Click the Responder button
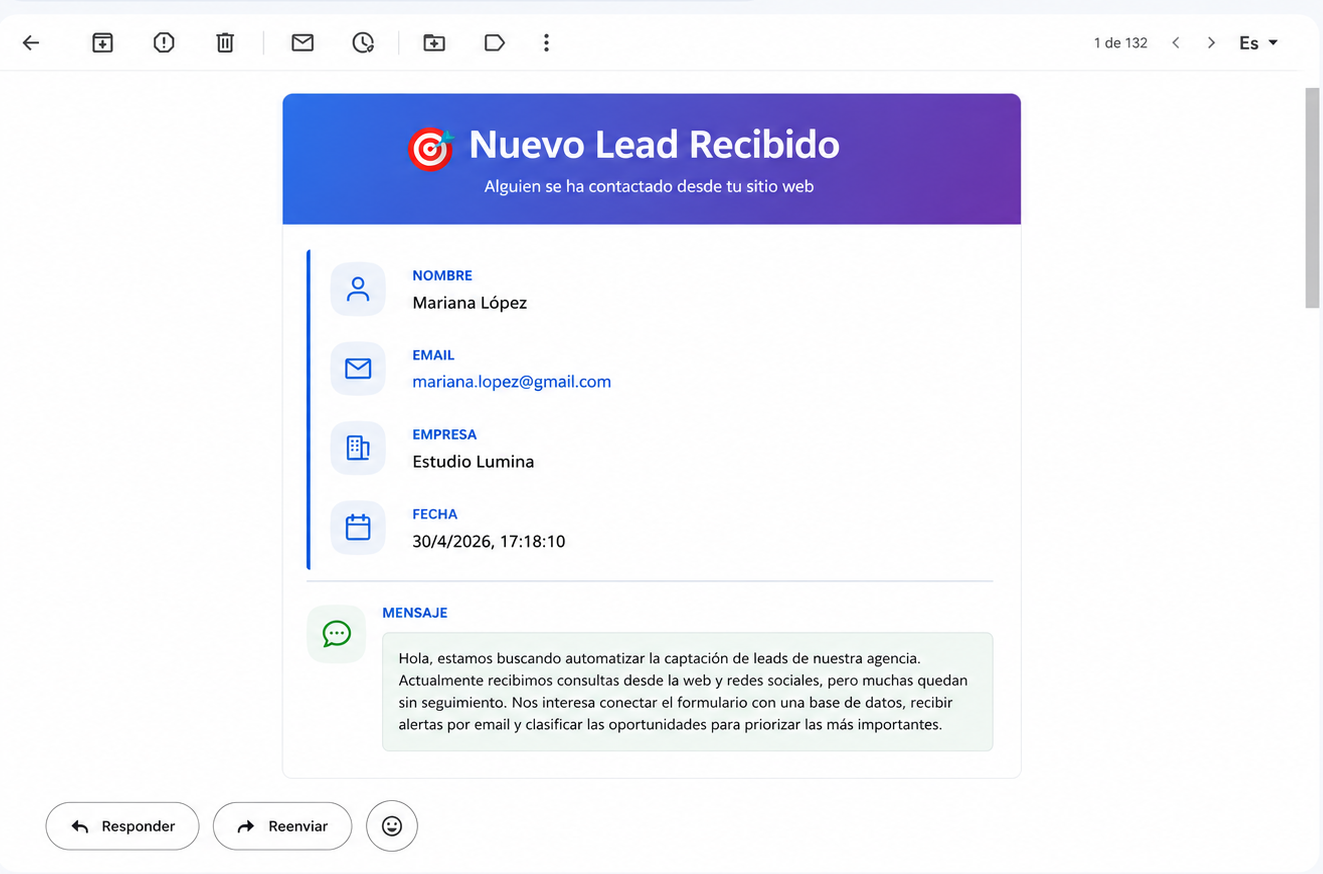This screenshot has width=1323, height=874. [122, 826]
